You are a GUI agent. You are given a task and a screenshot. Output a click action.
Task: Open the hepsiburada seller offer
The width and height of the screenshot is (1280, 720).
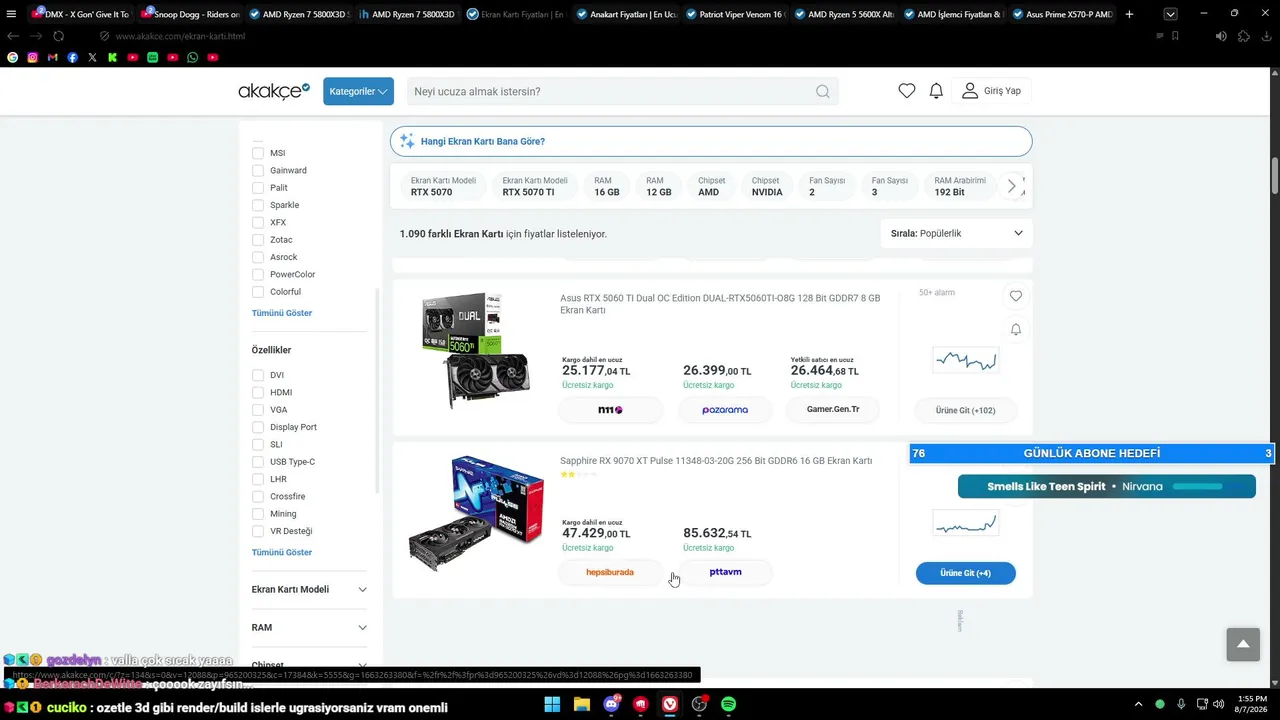point(610,572)
